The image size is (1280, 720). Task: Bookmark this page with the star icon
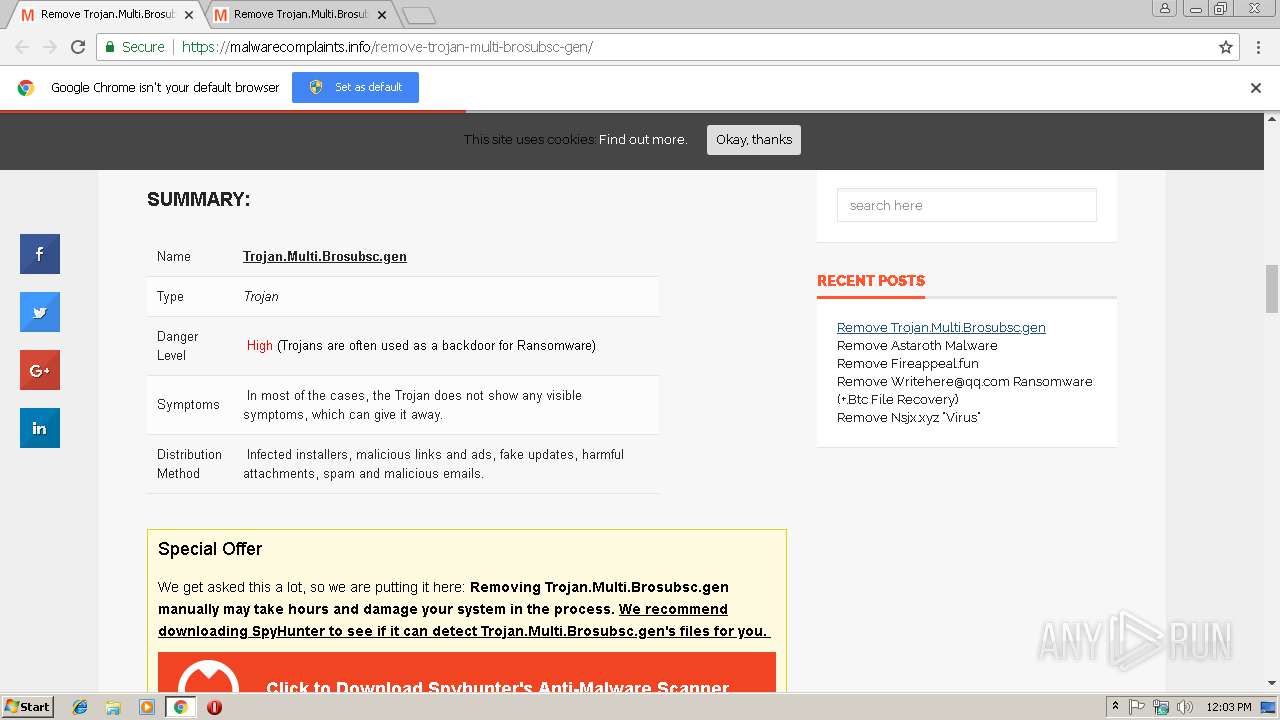1226,47
